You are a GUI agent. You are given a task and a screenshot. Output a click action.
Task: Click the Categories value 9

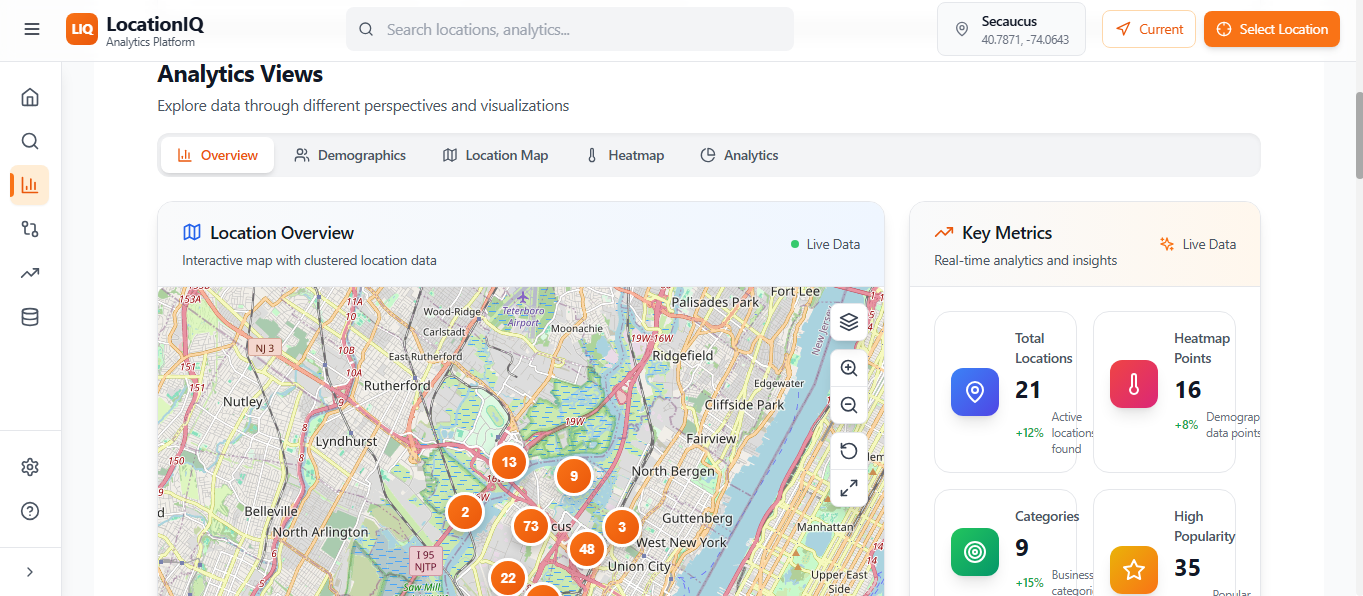(x=1021, y=548)
